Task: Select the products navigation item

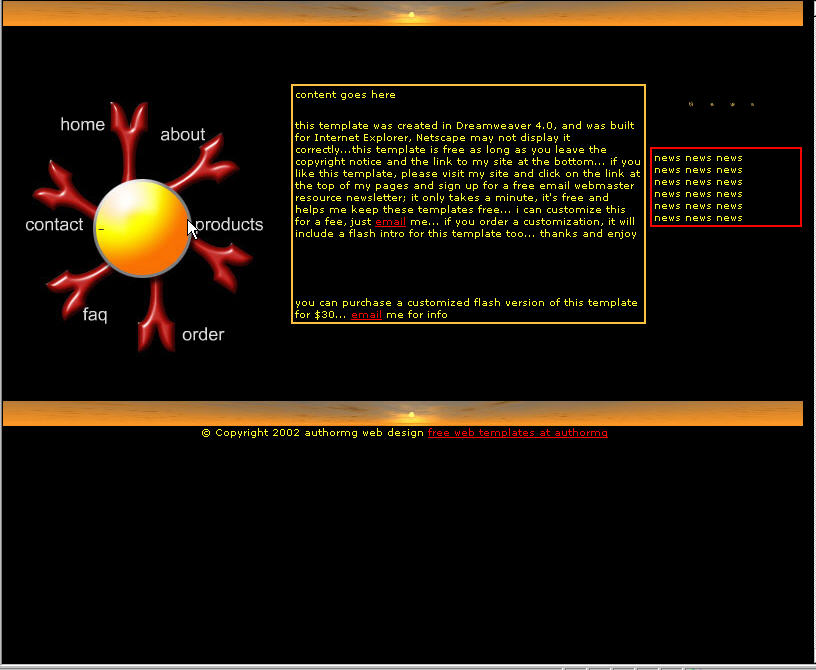Action: [x=229, y=224]
